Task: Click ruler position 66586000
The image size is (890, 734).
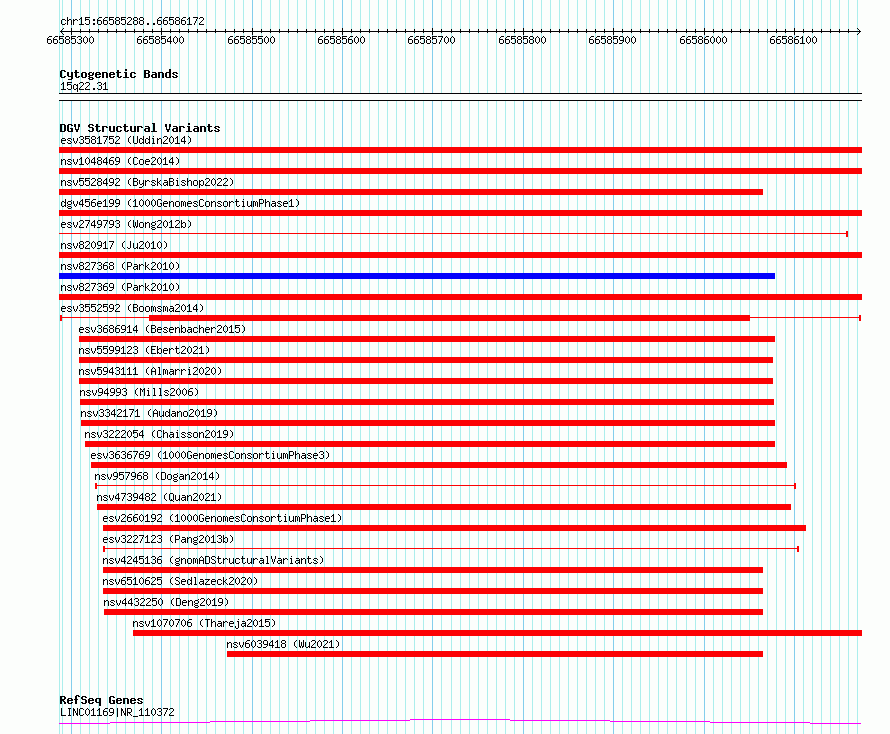Action: click(x=703, y=40)
